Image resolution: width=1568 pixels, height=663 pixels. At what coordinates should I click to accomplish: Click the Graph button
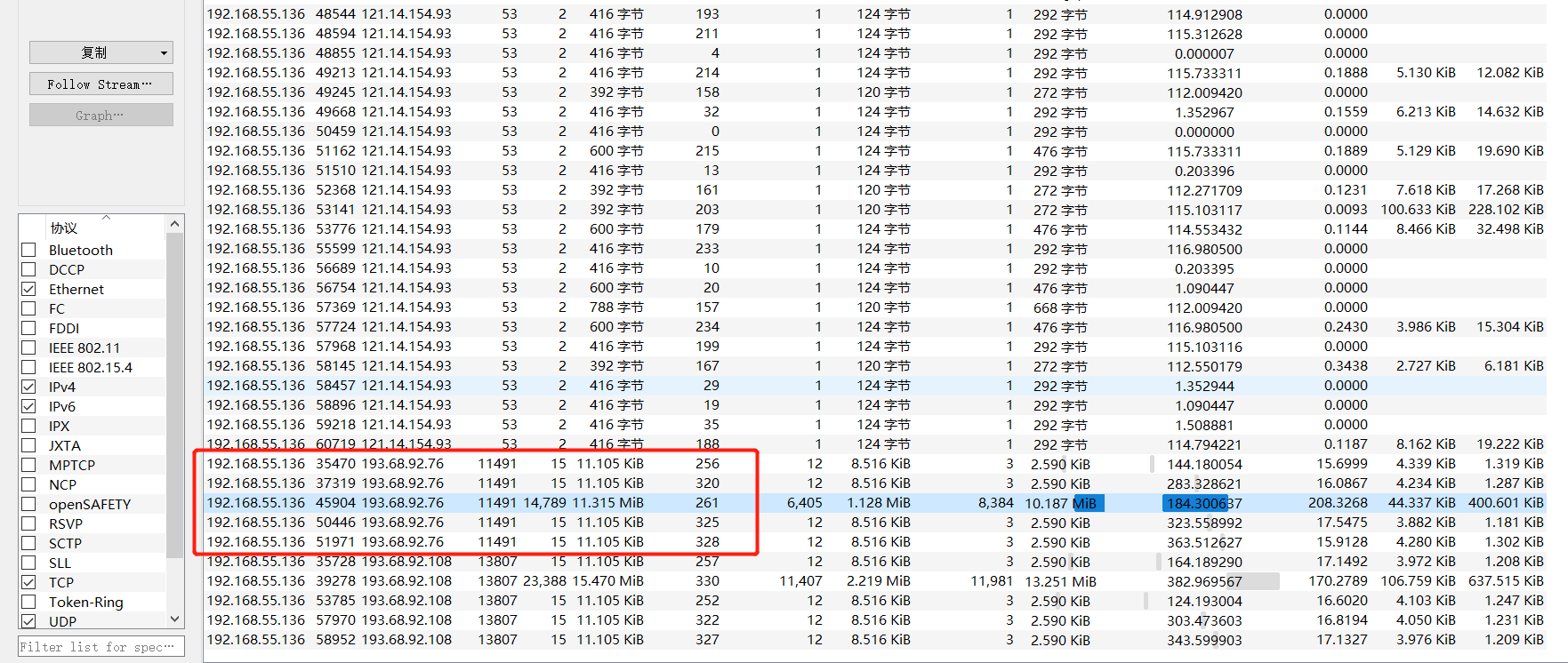click(101, 116)
